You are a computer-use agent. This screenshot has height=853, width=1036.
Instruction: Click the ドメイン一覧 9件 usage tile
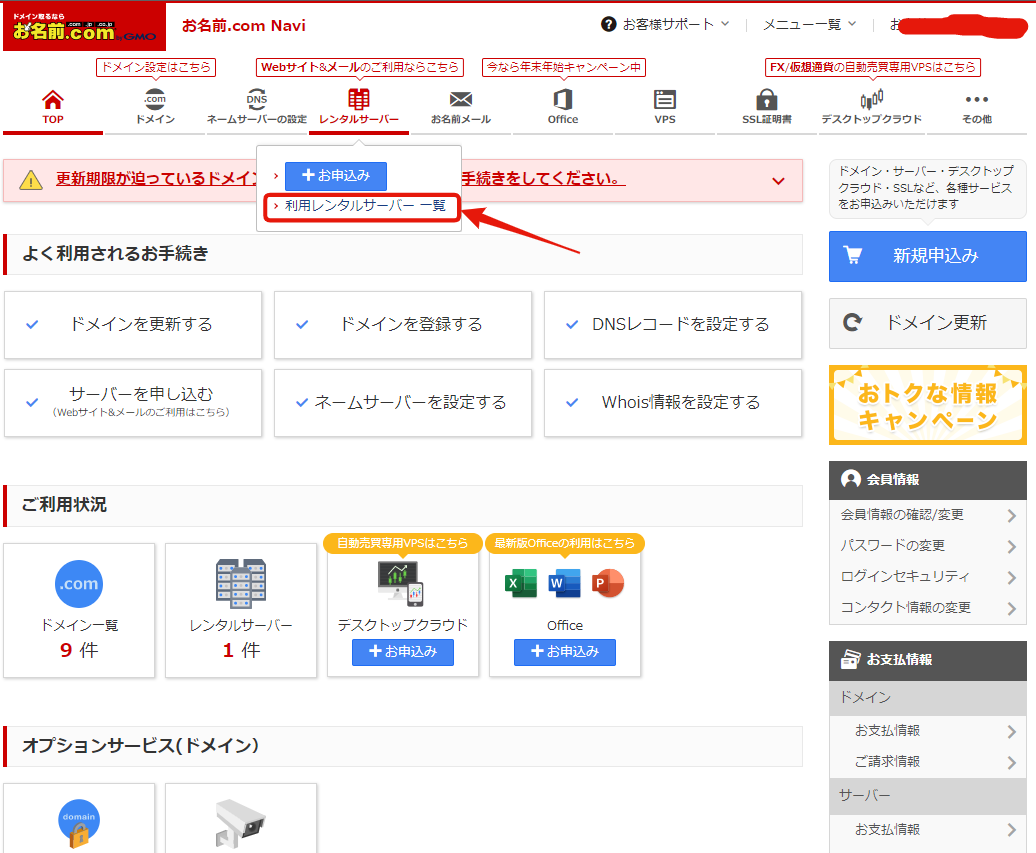coord(79,610)
